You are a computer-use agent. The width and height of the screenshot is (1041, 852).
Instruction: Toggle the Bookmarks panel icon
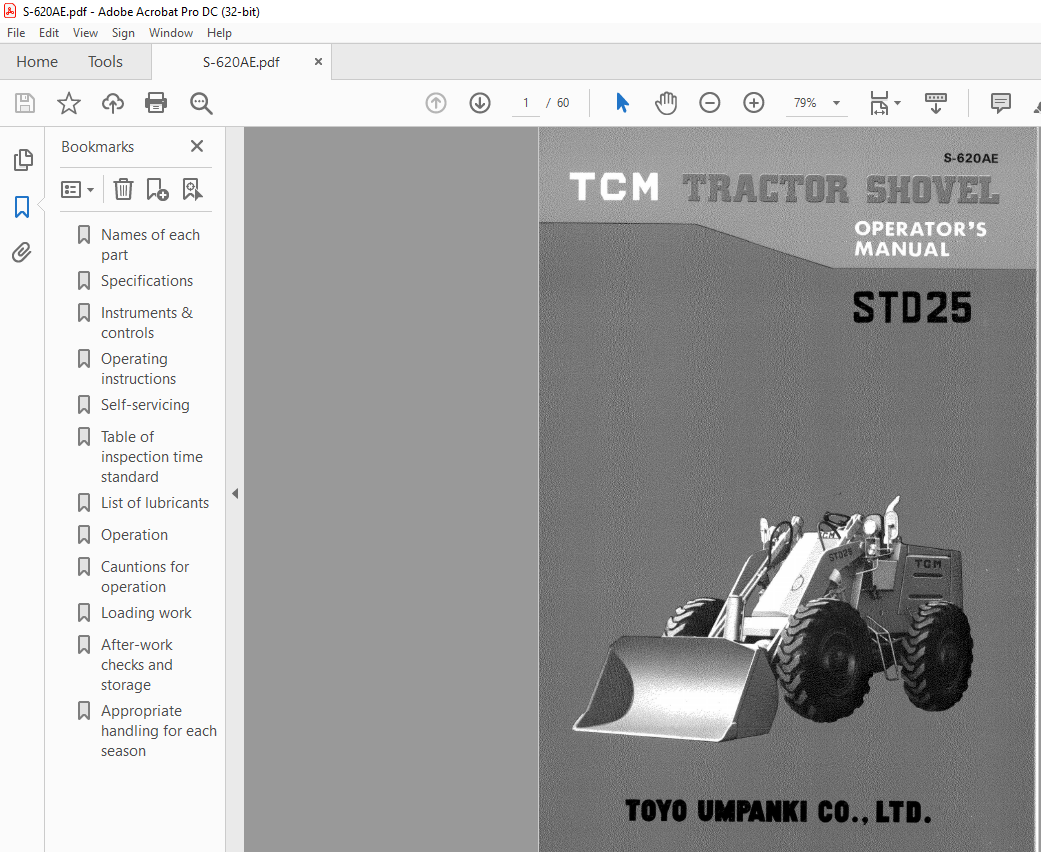[x=22, y=207]
